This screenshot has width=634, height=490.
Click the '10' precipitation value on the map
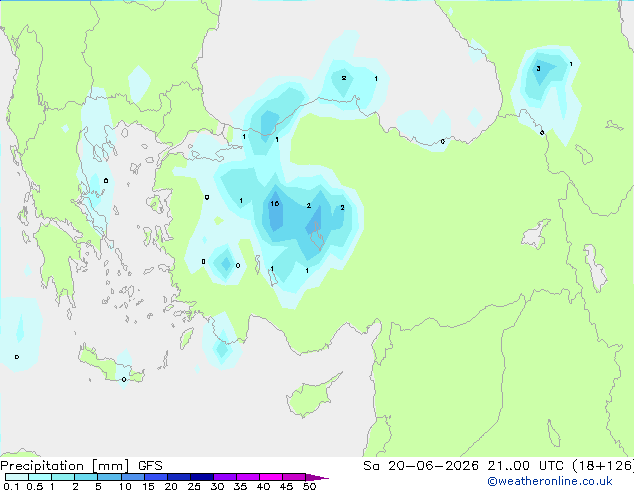pyautogui.click(x=275, y=203)
